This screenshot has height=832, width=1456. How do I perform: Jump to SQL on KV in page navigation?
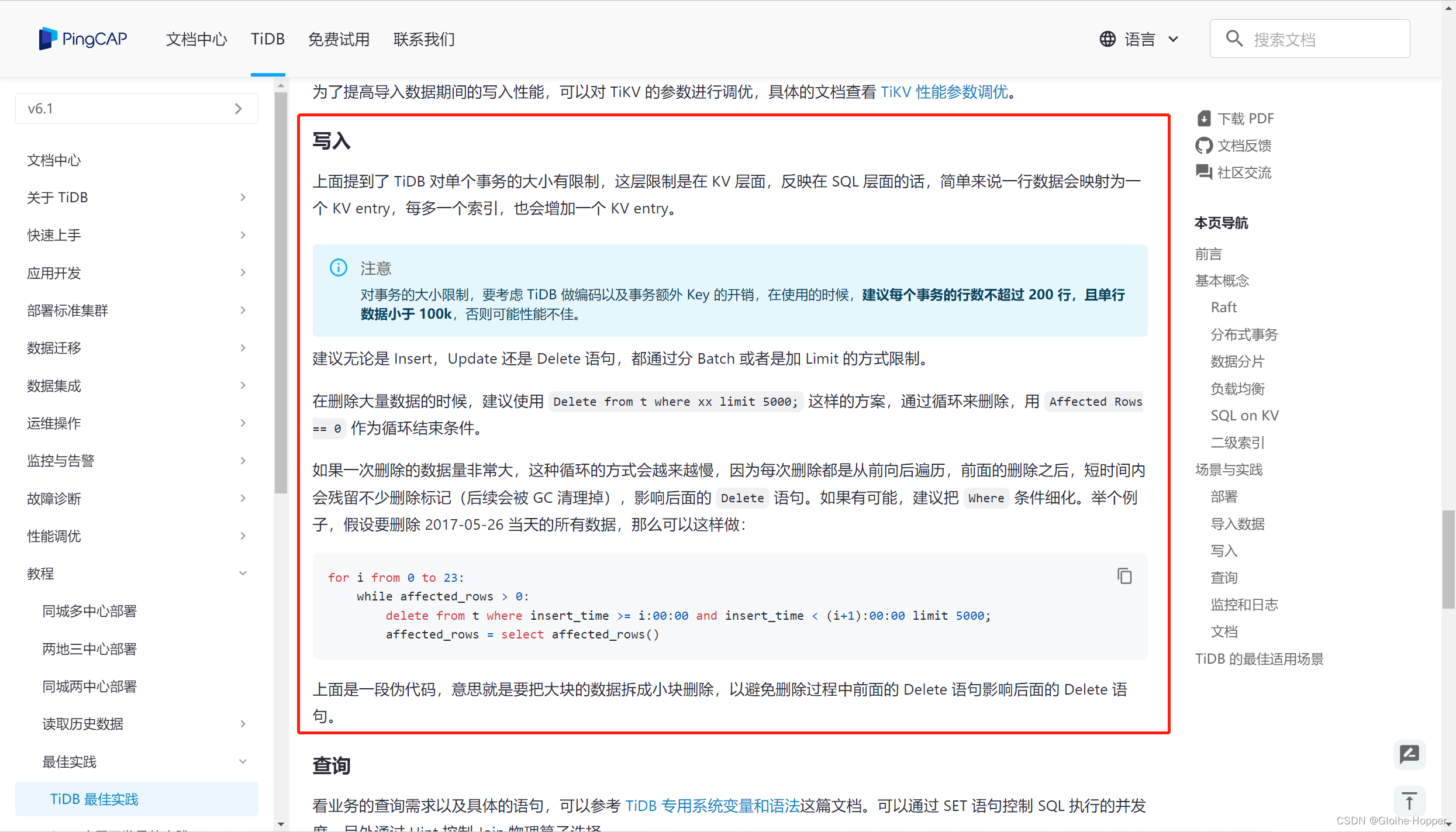[x=1244, y=415]
